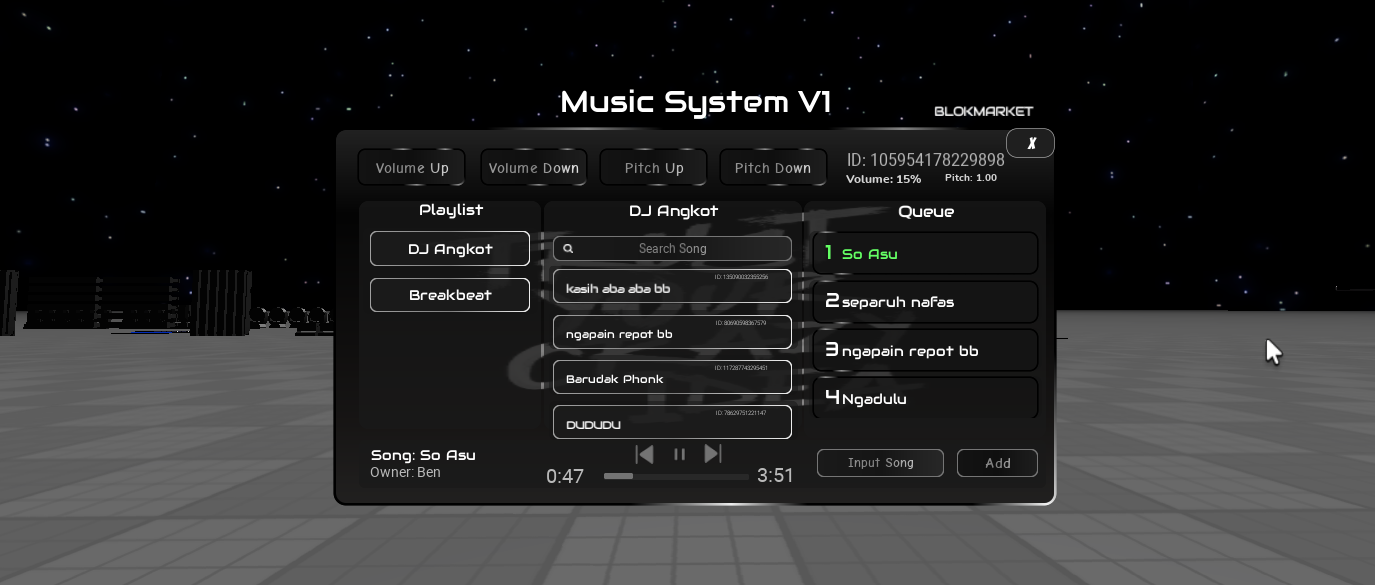This screenshot has height=585, width=1375.
Task: Raise the volume with Volume Up
Action: [x=411, y=167]
